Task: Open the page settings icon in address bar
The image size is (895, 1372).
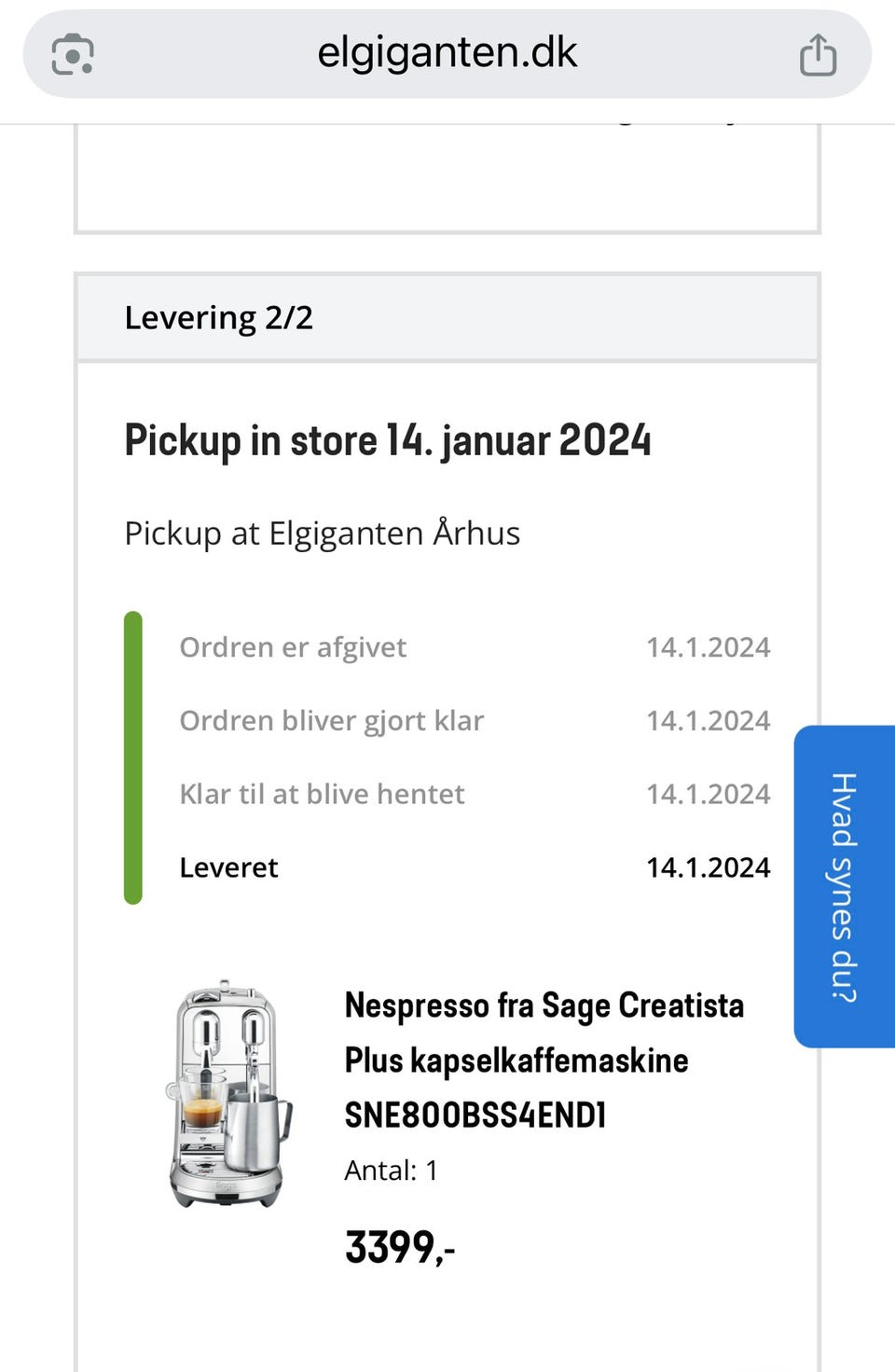Action: (73, 54)
